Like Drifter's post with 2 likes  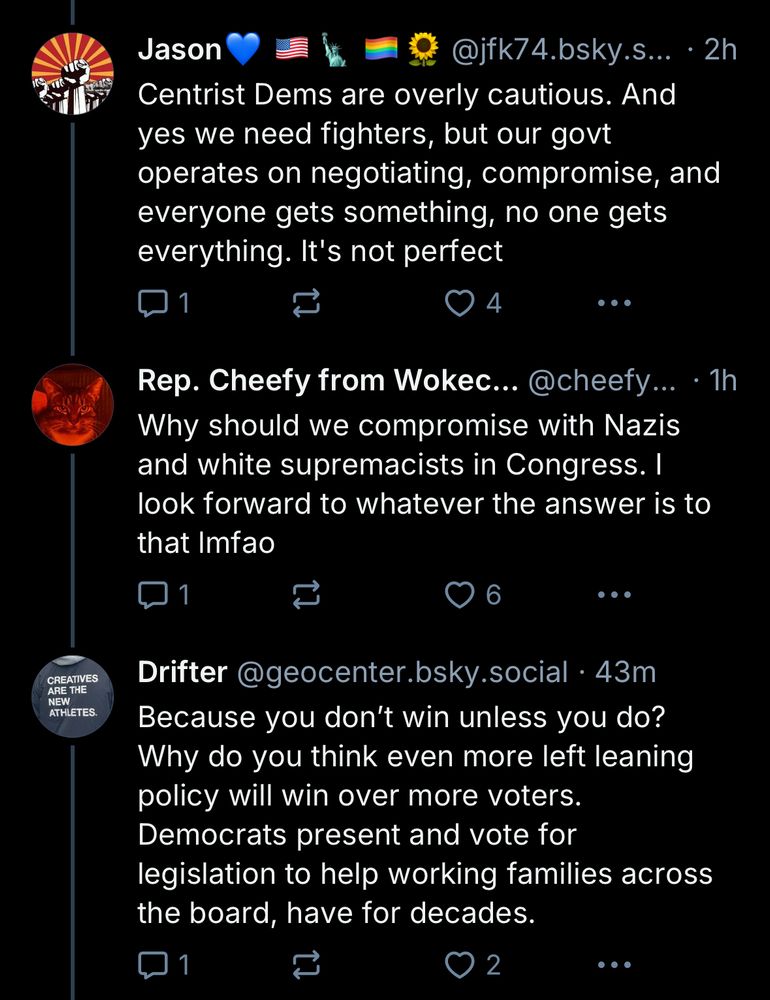pyautogui.click(x=460, y=965)
